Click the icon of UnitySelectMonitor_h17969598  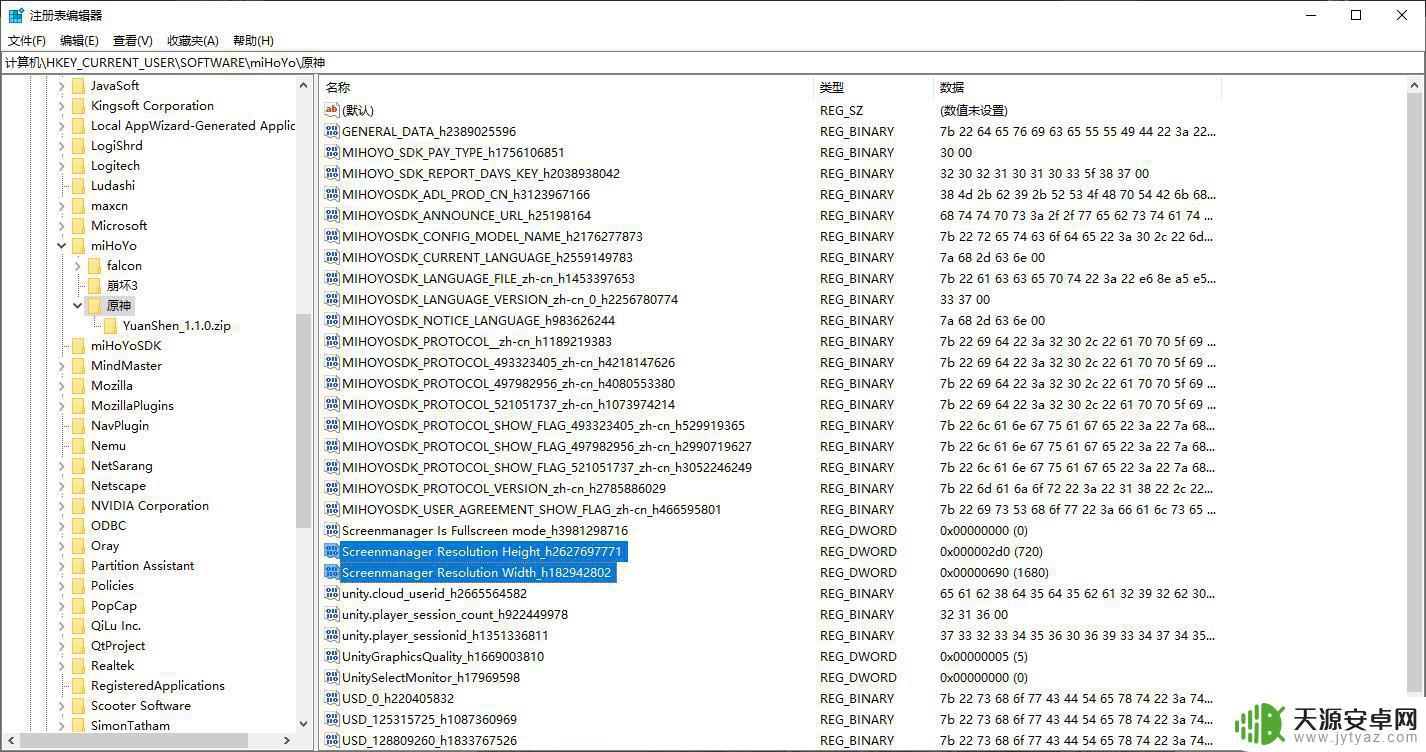(x=332, y=677)
